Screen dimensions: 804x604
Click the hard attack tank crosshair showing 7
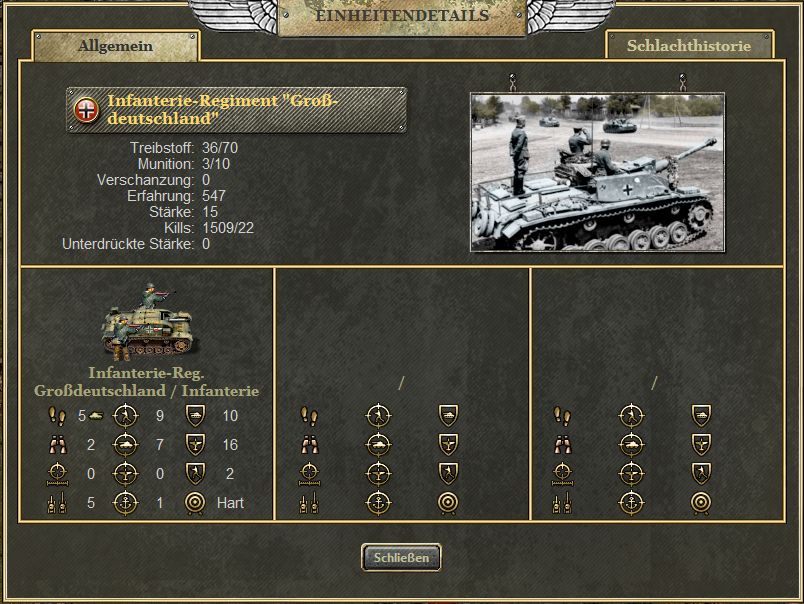(125, 445)
